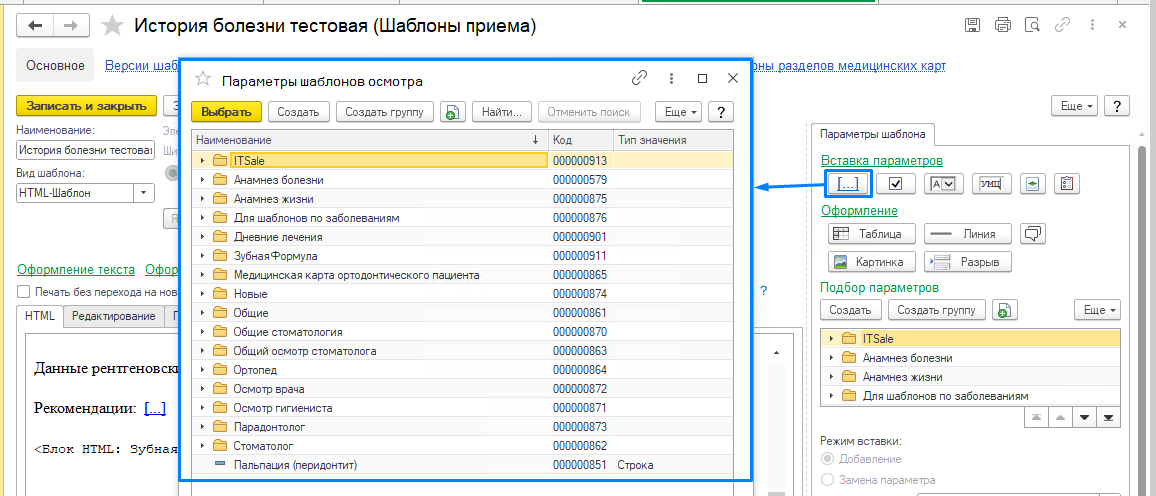Viewport: 1156px width, 496px height.
Task: Select the Основное section
Action: 55,66
